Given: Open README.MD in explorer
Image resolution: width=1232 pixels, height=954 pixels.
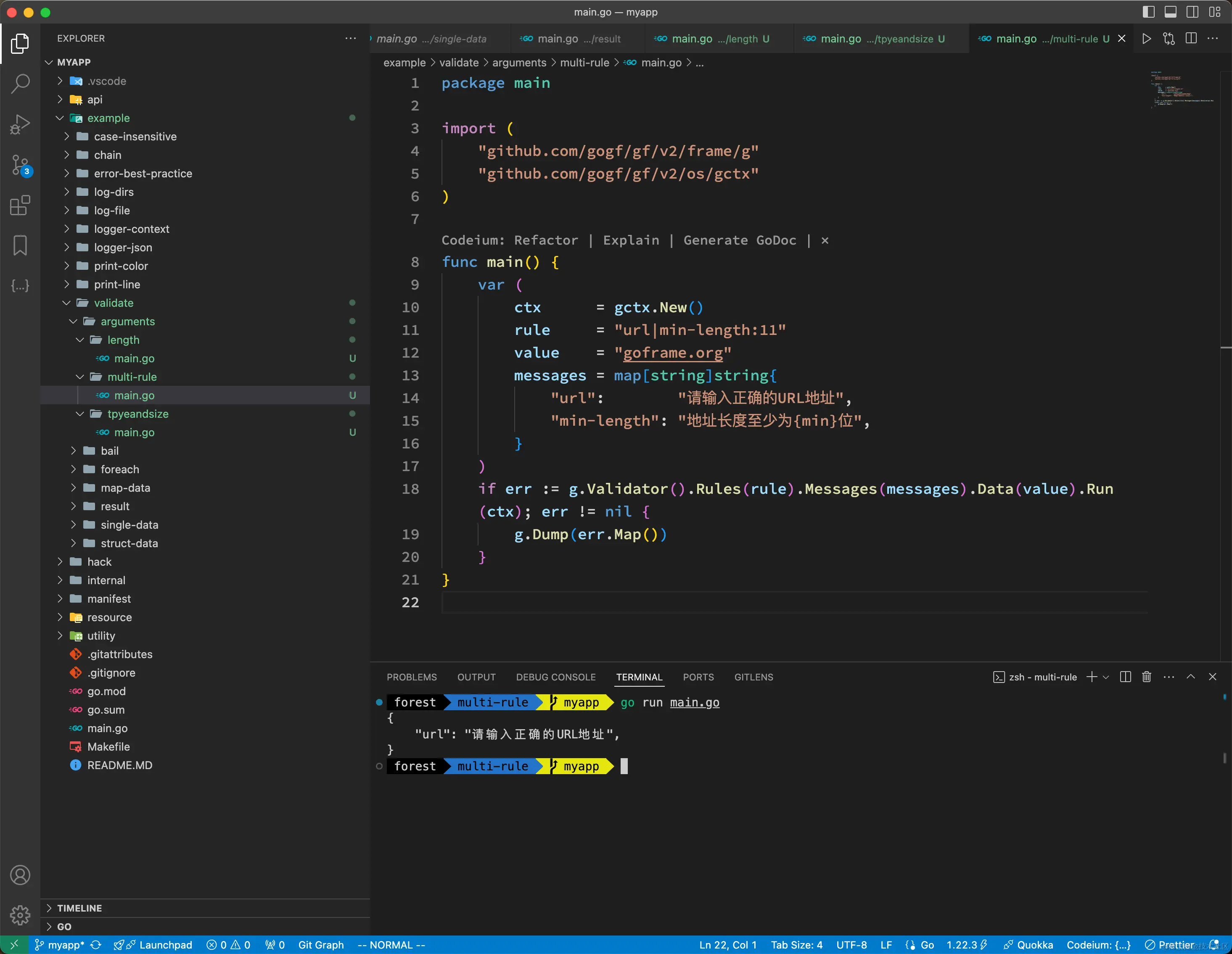Looking at the screenshot, I should pyautogui.click(x=119, y=765).
